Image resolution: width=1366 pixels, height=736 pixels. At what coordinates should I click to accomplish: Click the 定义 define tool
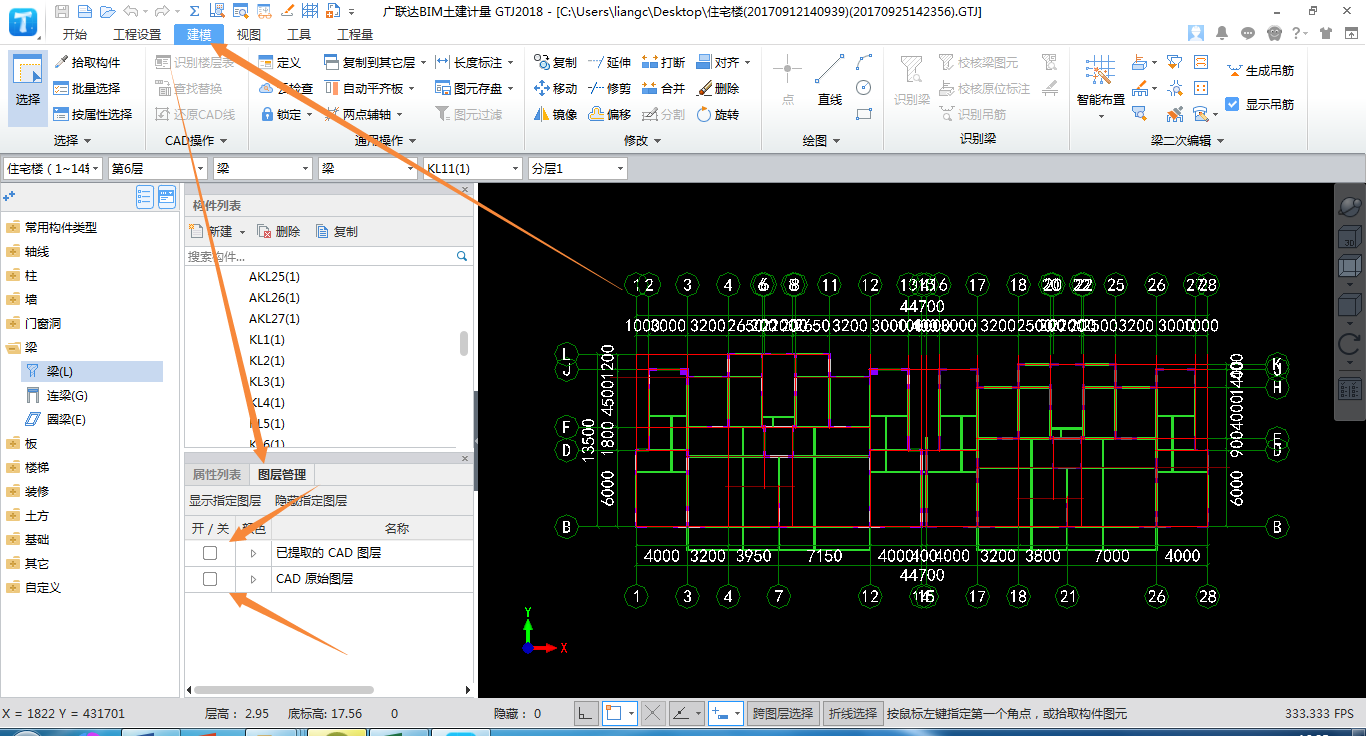(x=279, y=62)
